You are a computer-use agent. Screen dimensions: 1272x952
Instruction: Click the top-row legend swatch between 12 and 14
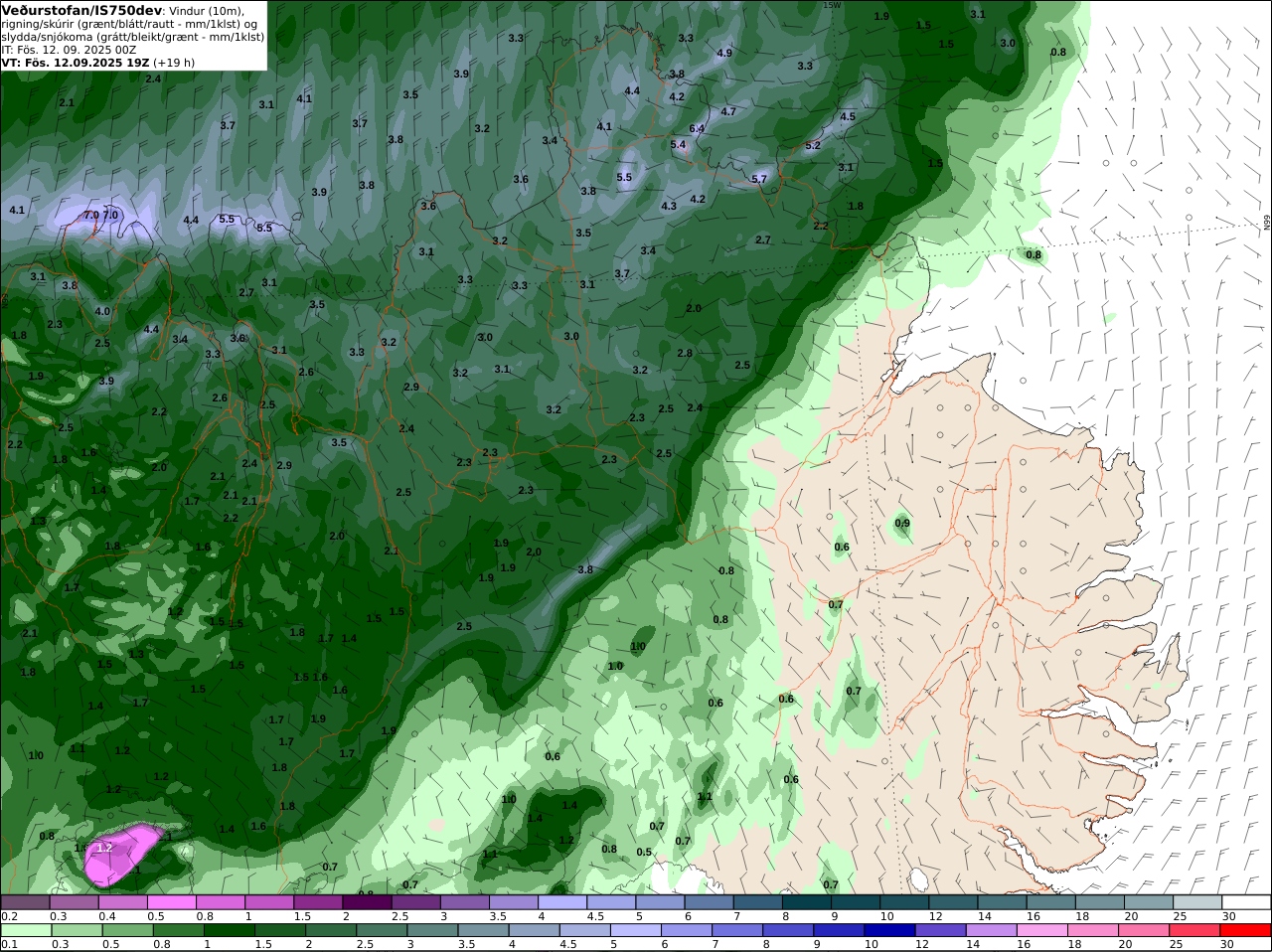[x=951, y=902]
